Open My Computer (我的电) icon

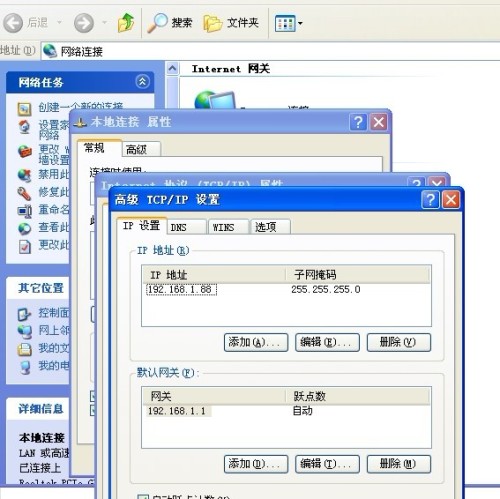pos(25,367)
